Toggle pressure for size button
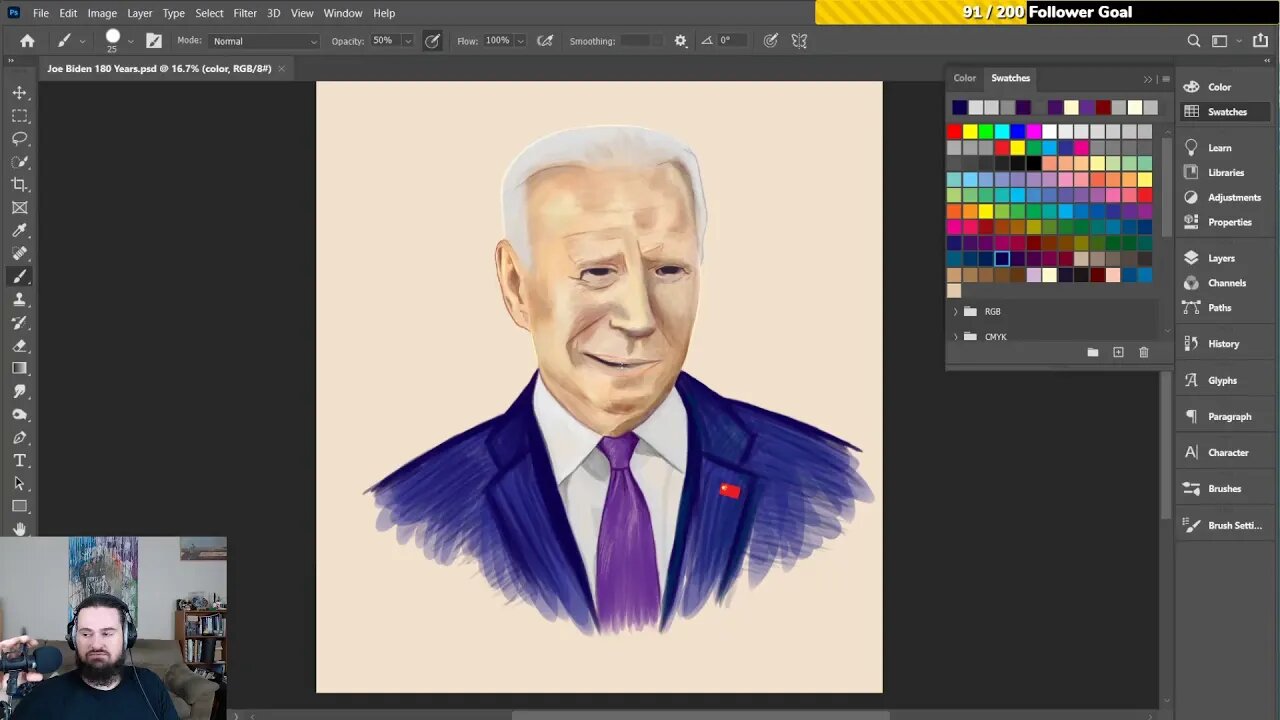 [770, 41]
